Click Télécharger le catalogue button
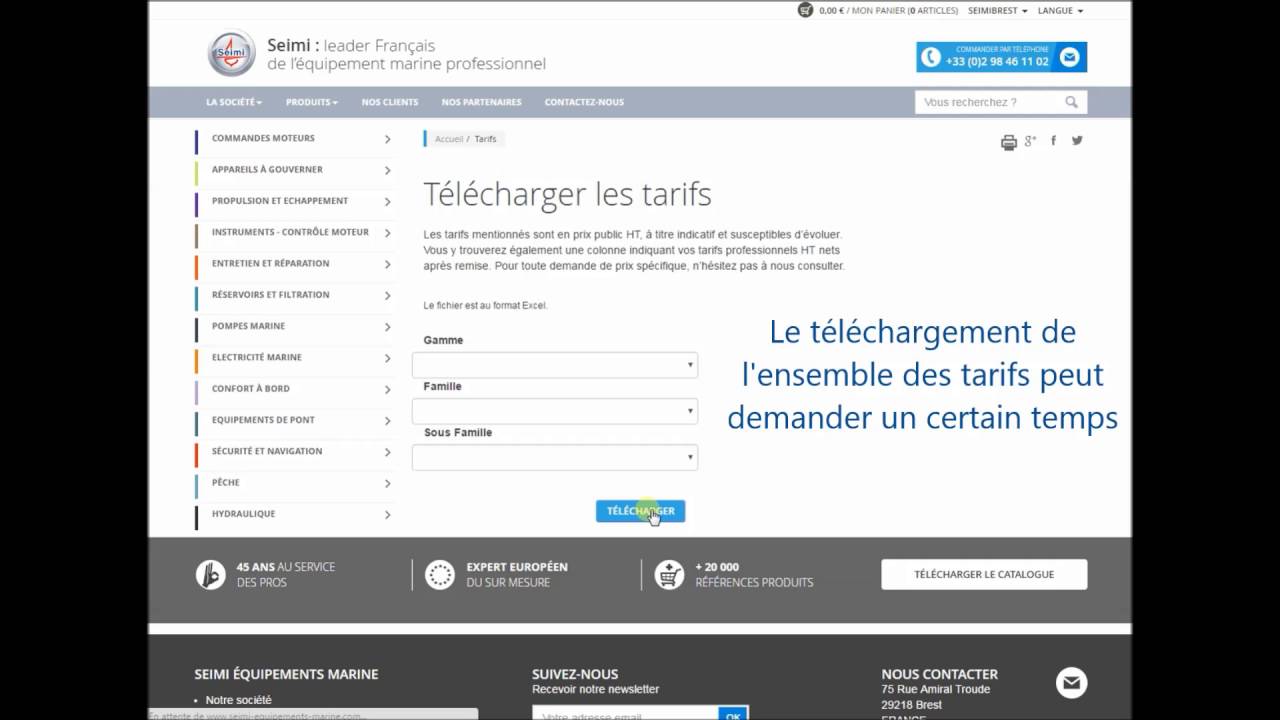This screenshot has height=720, width=1280. [984, 574]
